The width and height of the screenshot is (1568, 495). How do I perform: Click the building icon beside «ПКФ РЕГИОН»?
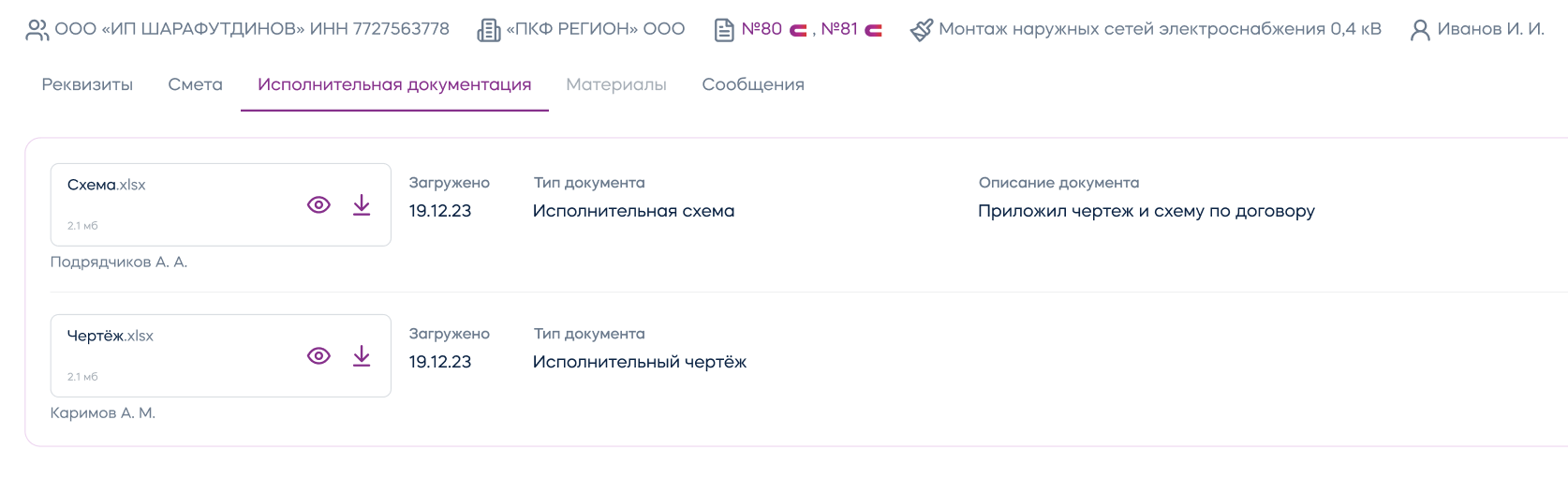488,30
